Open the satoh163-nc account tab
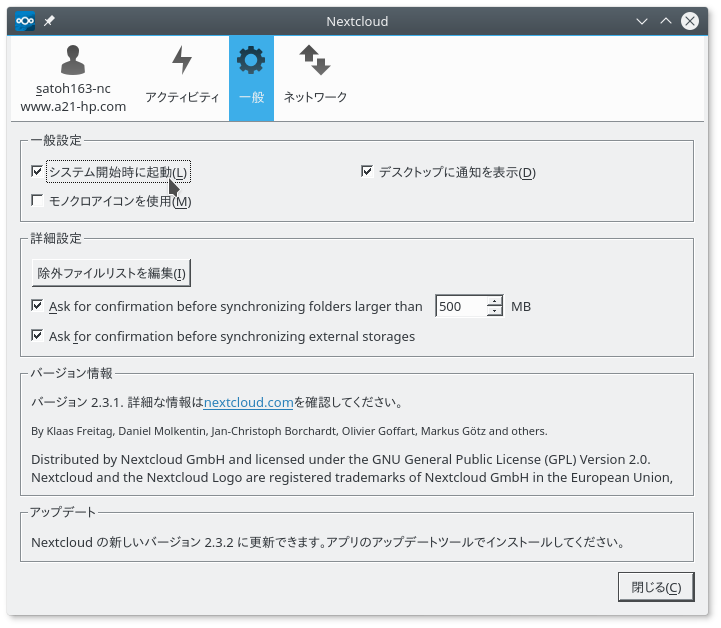Image resolution: width=721 pixels, height=628 pixels. coord(73,79)
